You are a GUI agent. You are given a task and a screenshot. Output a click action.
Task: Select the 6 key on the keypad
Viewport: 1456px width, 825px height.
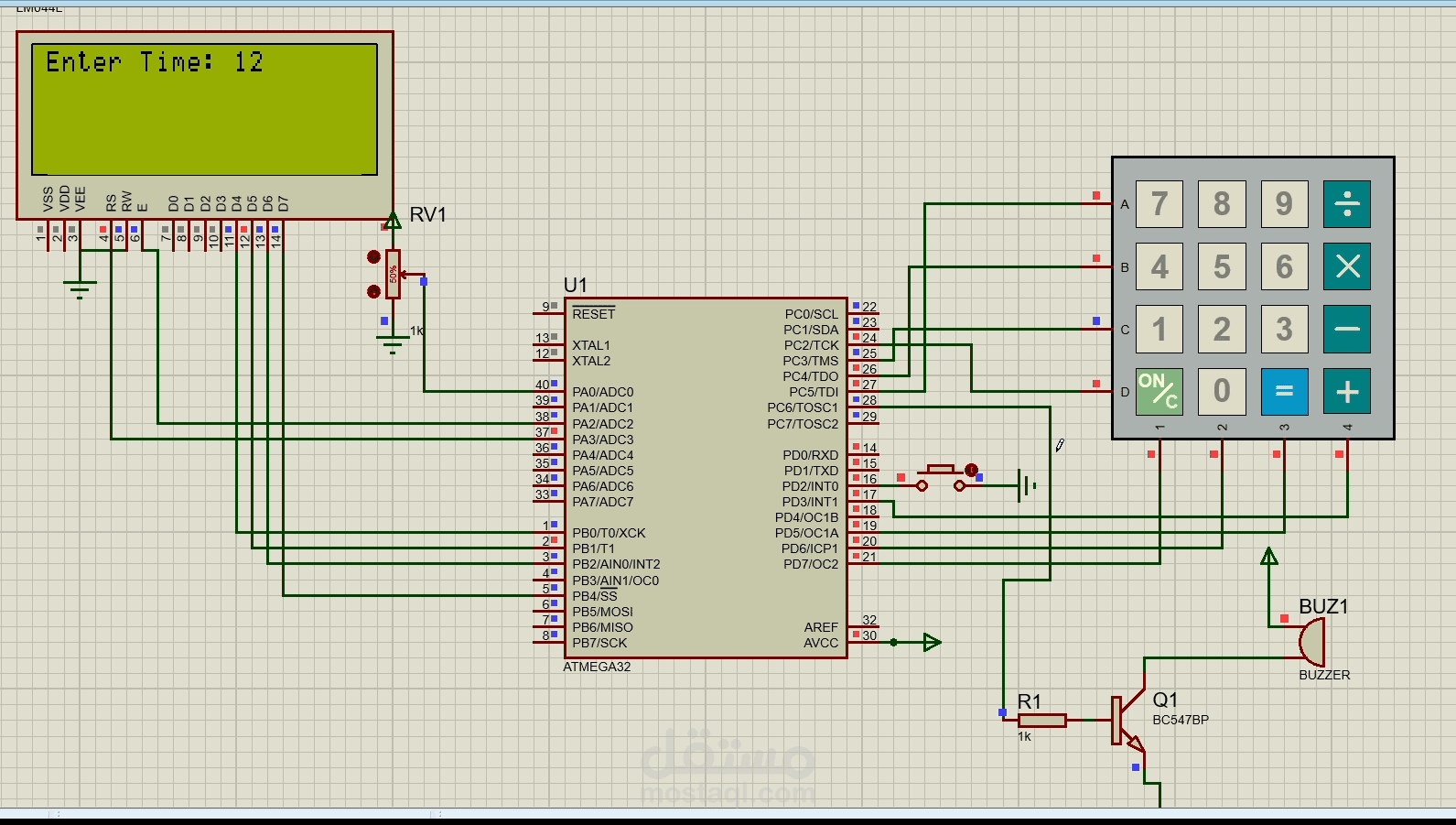(1284, 266)
